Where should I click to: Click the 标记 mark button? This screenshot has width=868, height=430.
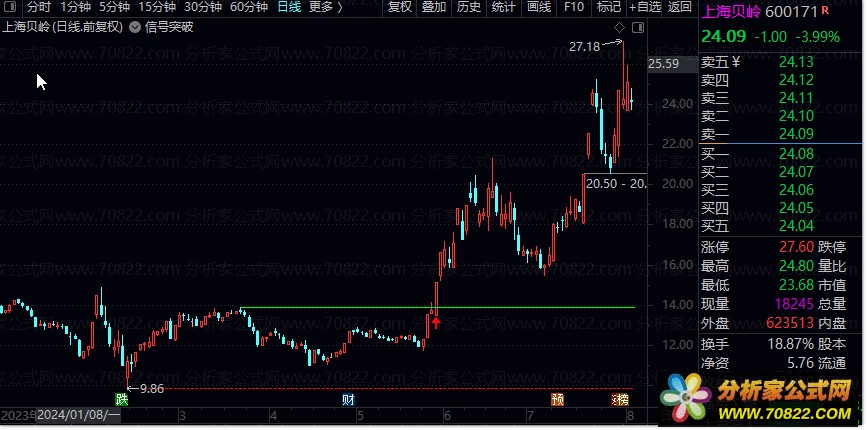[x=609, y=7]
